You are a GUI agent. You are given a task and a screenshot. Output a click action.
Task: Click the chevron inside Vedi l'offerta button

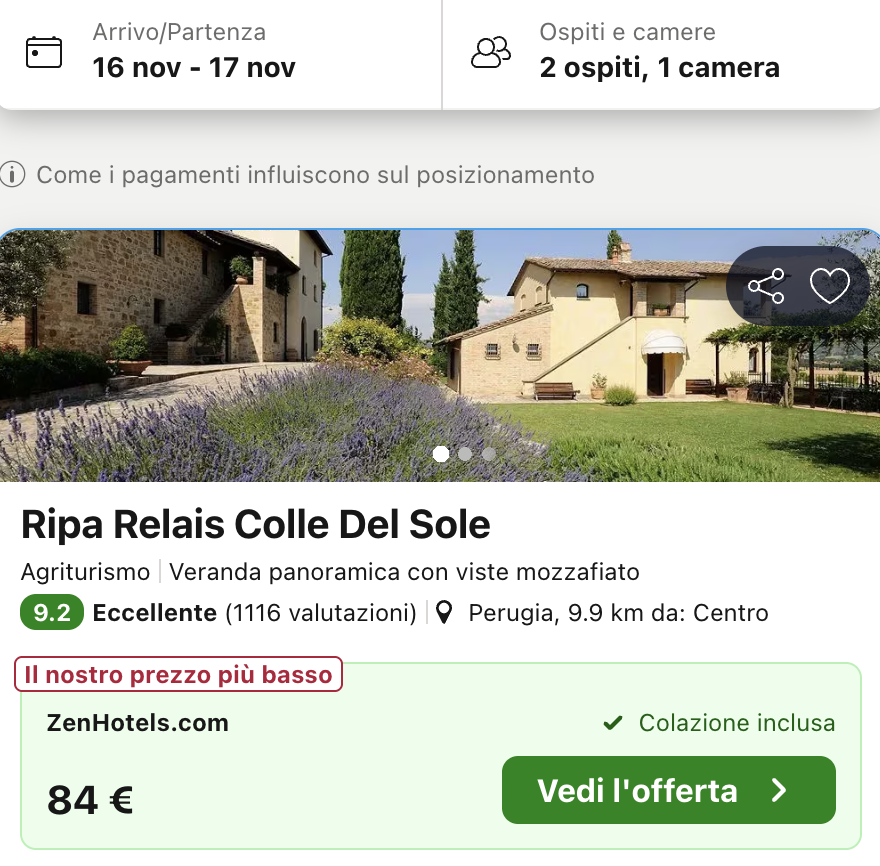coord(779,789)
